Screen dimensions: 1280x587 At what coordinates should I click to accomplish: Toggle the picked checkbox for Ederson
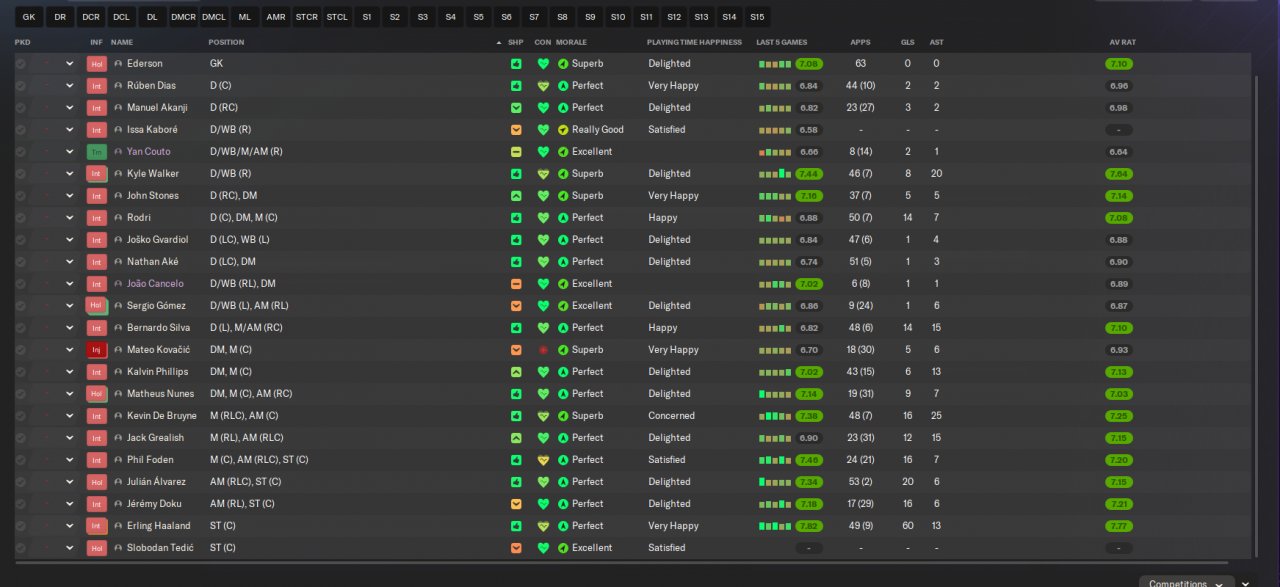pos(20,64)
